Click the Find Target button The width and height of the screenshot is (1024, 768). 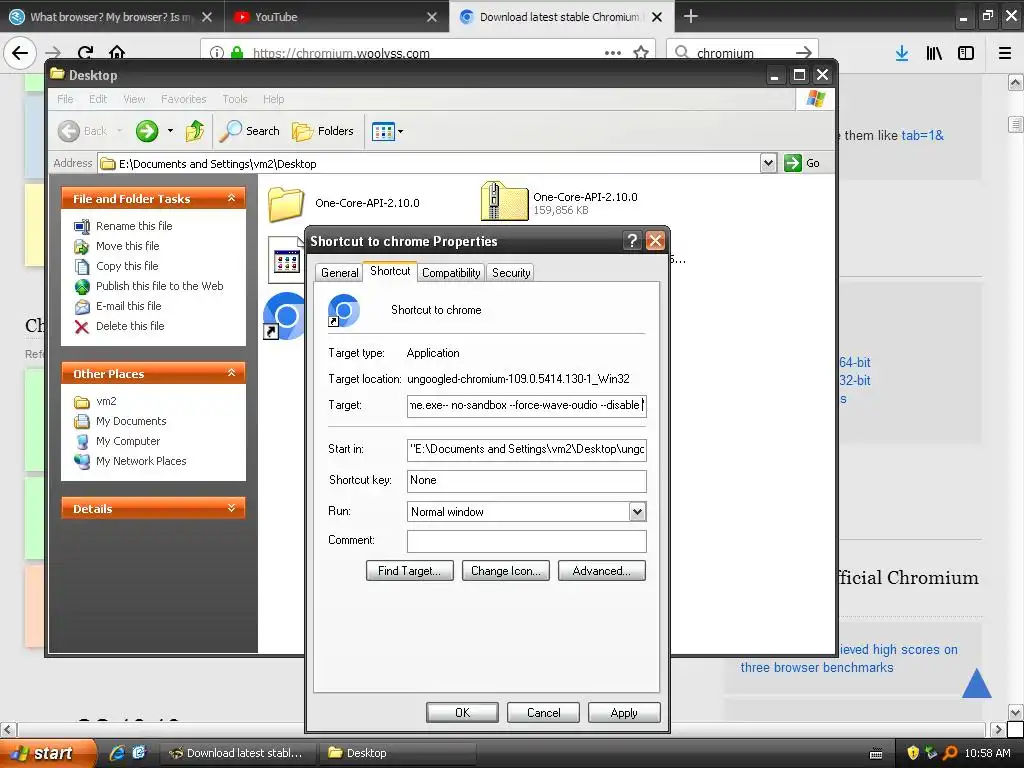tap(409, 571)
